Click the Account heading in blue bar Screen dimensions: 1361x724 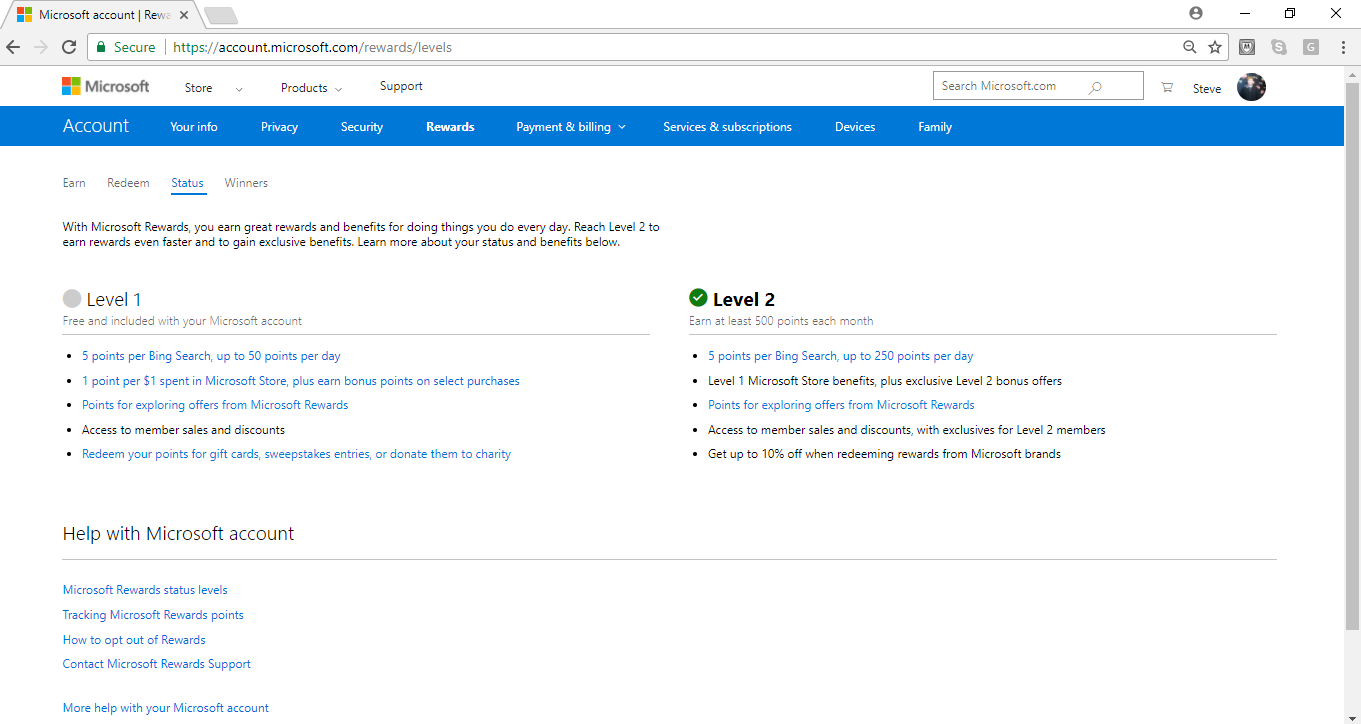pyautogui.click(x=96, y=126)
